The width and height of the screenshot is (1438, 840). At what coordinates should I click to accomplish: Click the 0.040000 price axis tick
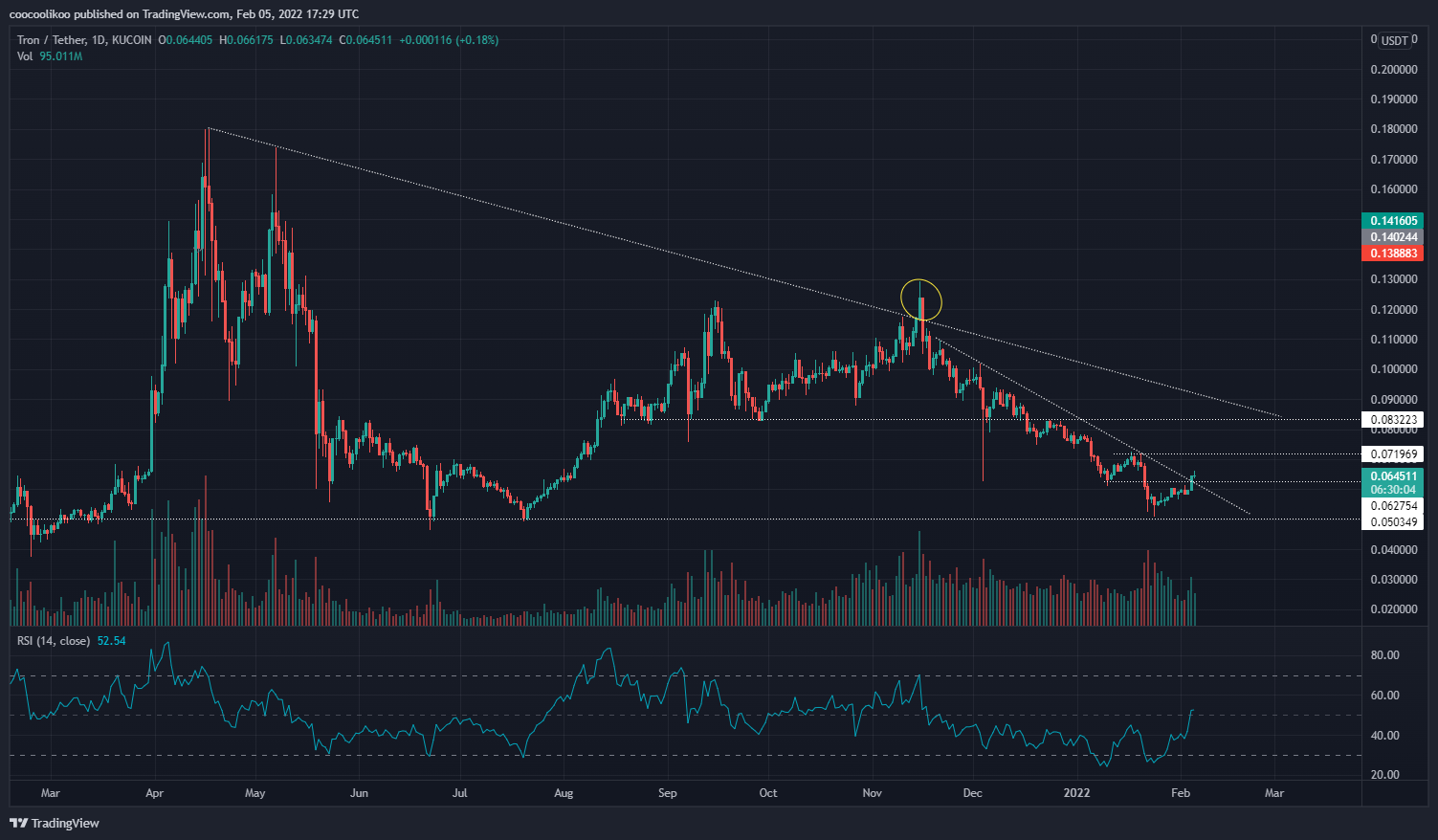tap(1394, 550)
